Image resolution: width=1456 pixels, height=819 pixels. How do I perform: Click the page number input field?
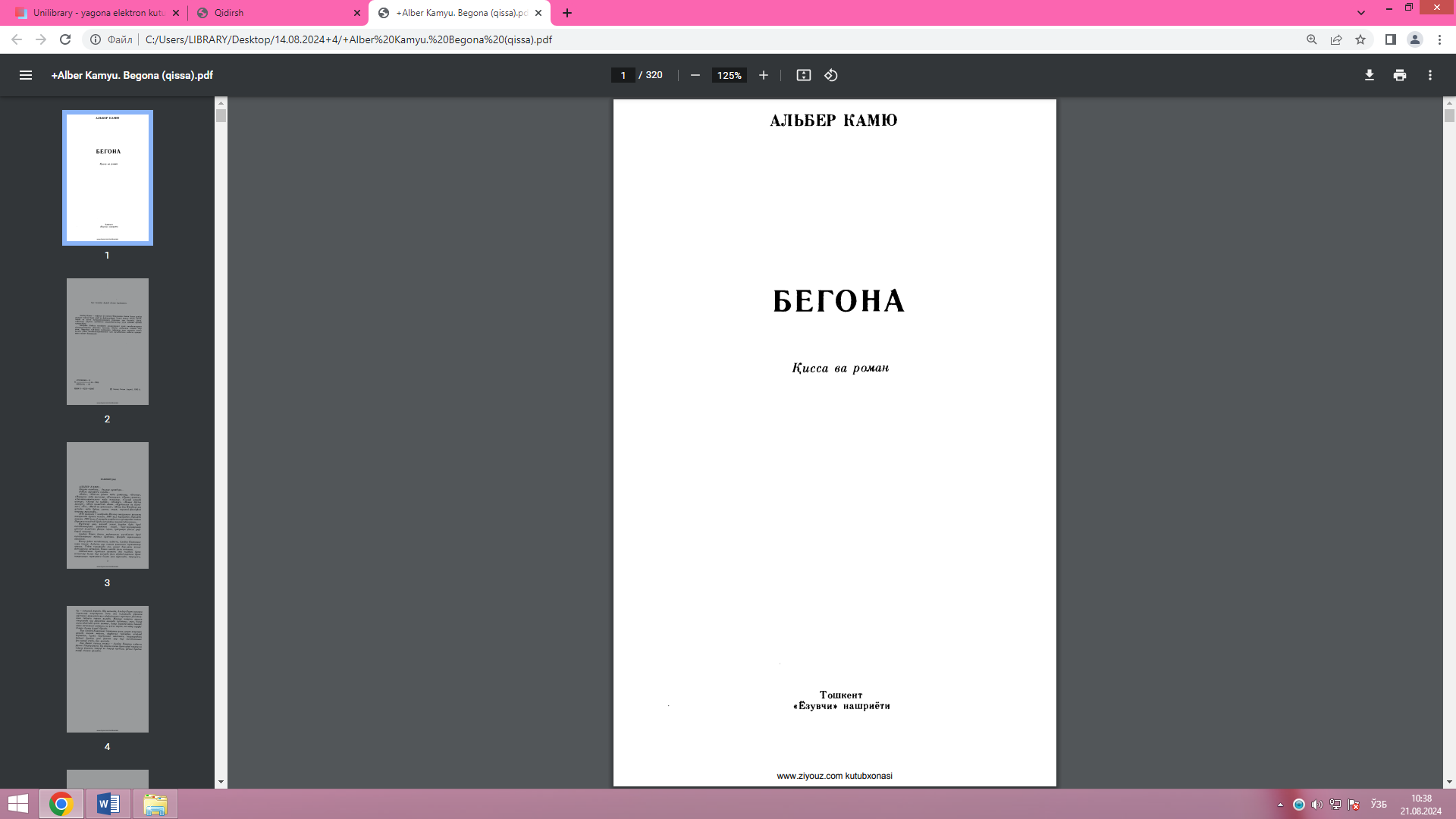623,75
